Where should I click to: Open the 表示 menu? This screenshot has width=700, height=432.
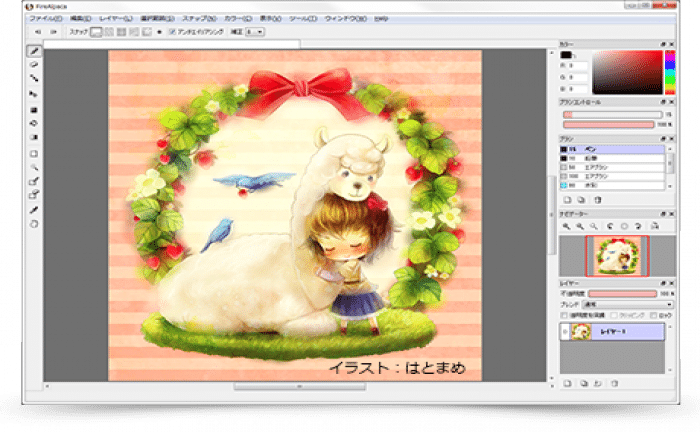pos(271,19)
